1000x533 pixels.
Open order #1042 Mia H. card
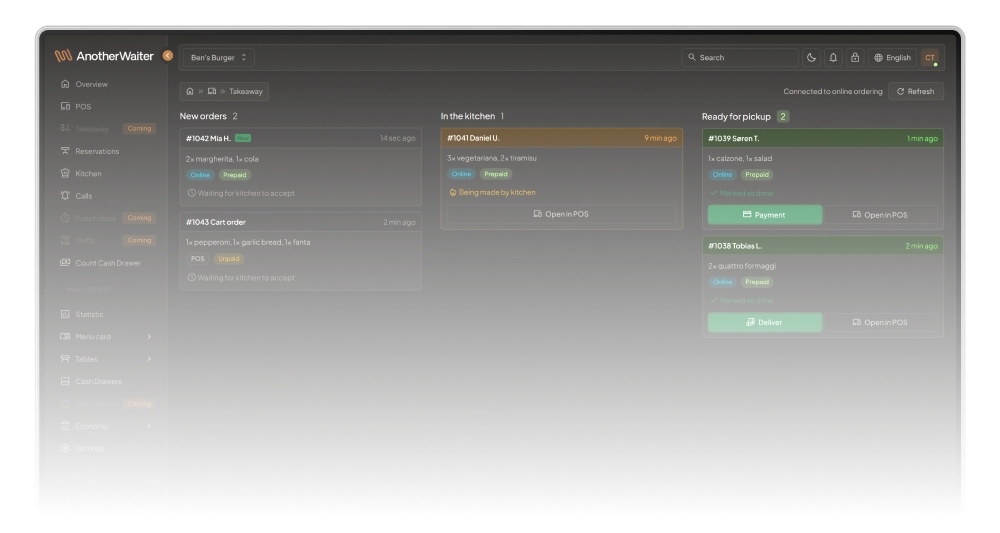pyautogui.click(x=300, y=166)
